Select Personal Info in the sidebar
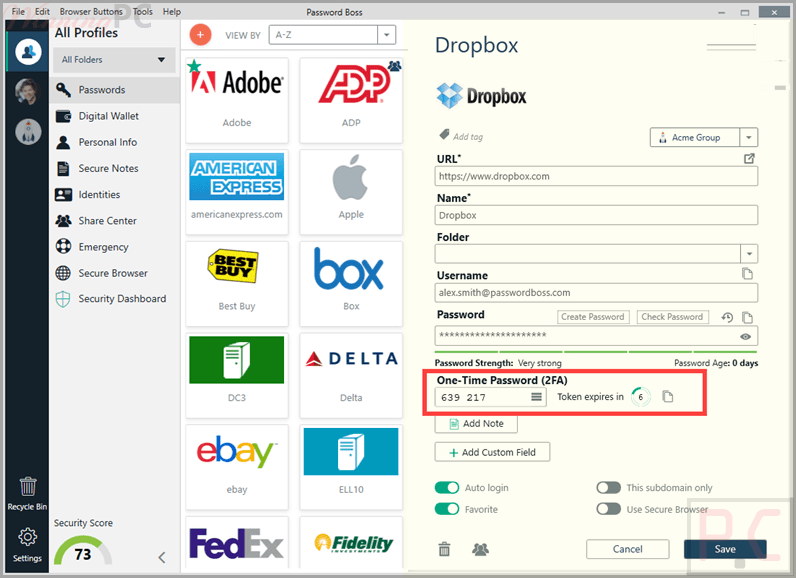This screenshot has height=578, width=796. coord(115,142)
